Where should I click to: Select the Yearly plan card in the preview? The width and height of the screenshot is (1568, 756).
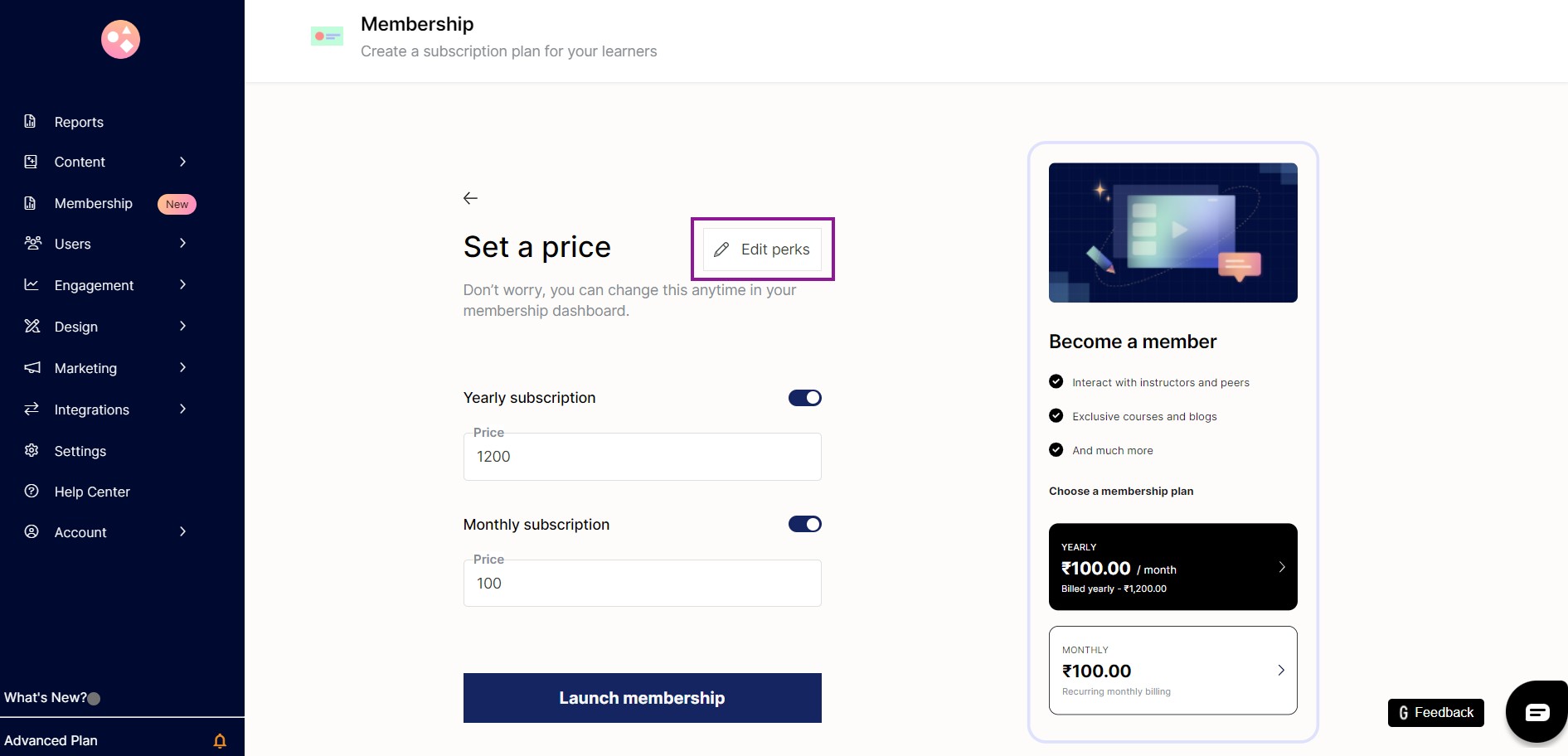point(1172,567)
